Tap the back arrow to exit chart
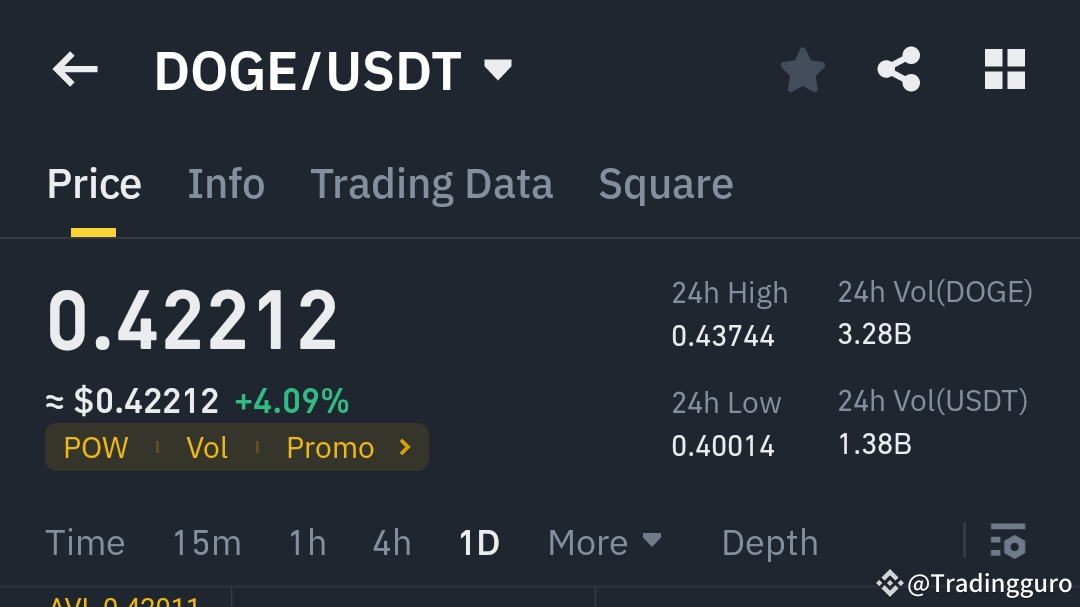 pos(75,69)
